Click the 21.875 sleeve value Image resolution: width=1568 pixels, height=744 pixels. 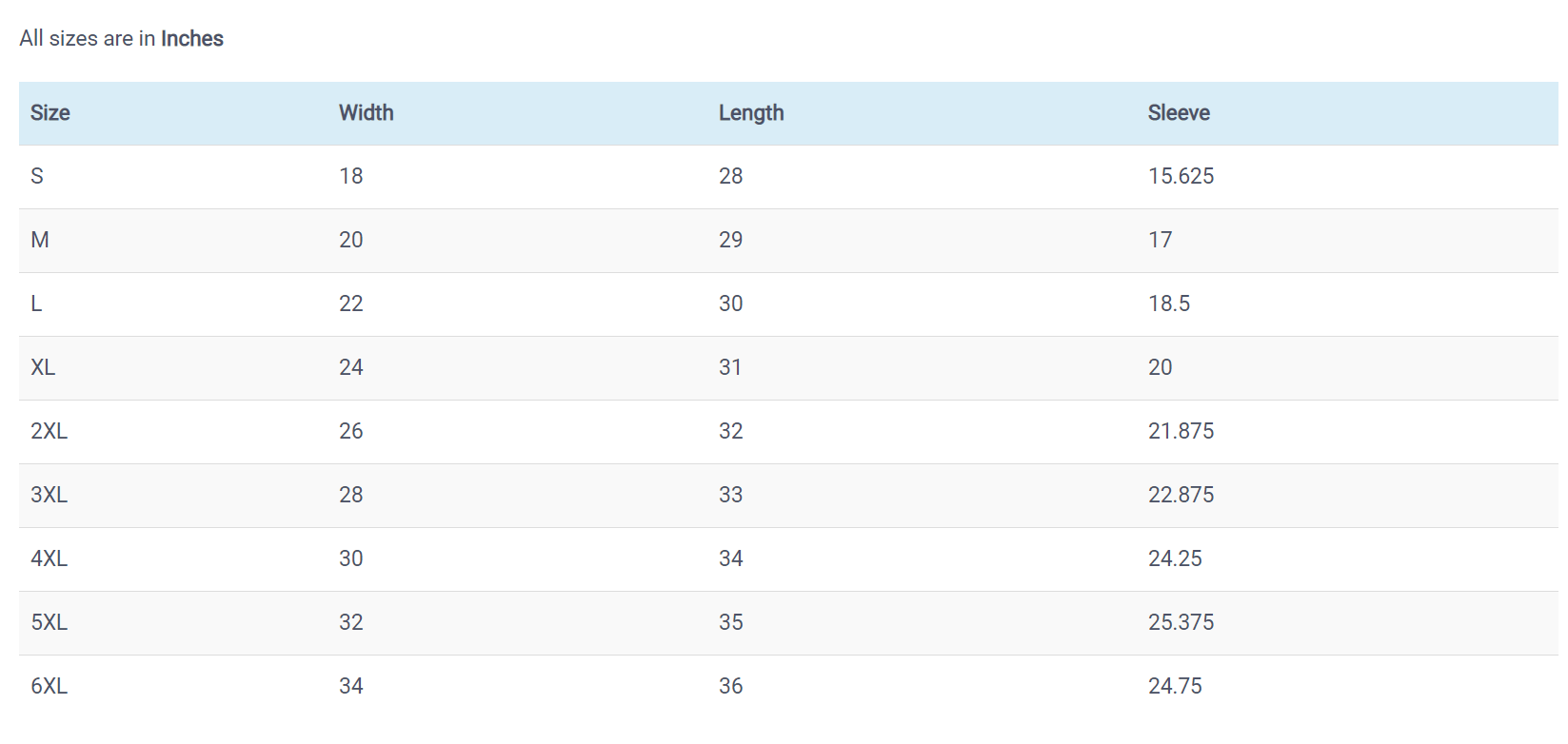pos(1181,431)
